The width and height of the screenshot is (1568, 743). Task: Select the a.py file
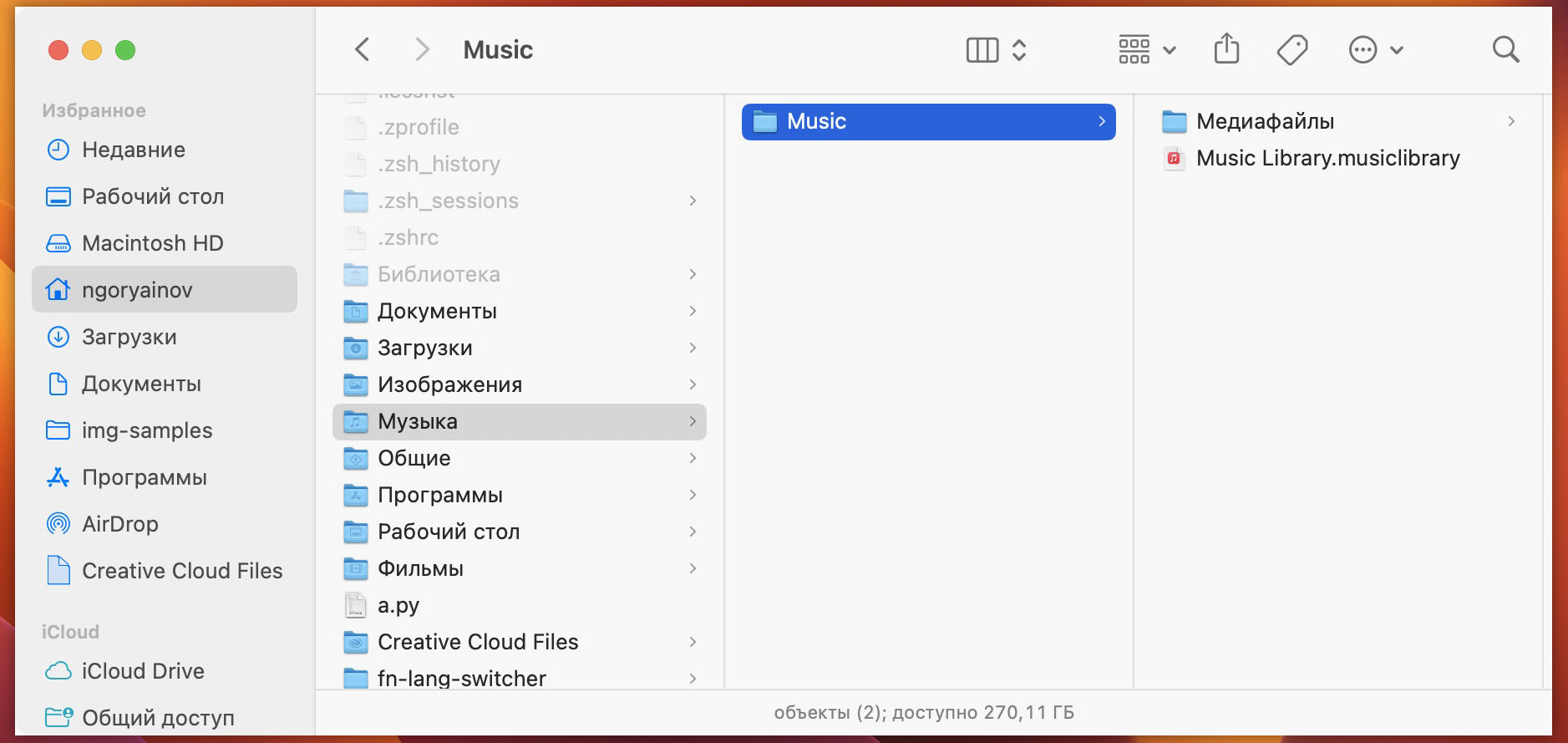(x=398, y=605)
